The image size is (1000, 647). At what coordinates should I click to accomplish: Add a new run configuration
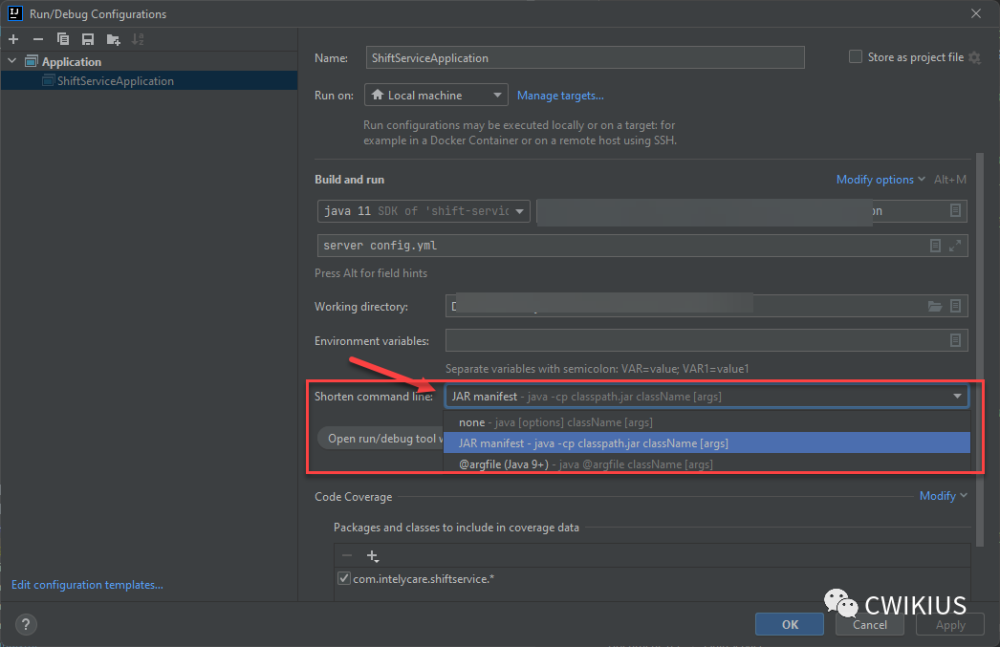[x=13, y=39]
